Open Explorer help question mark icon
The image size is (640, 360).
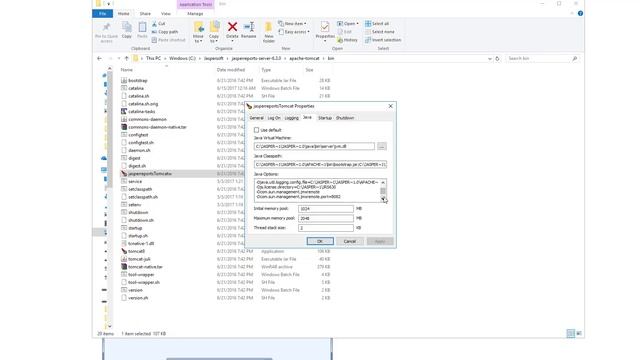(x=580, y=13)
